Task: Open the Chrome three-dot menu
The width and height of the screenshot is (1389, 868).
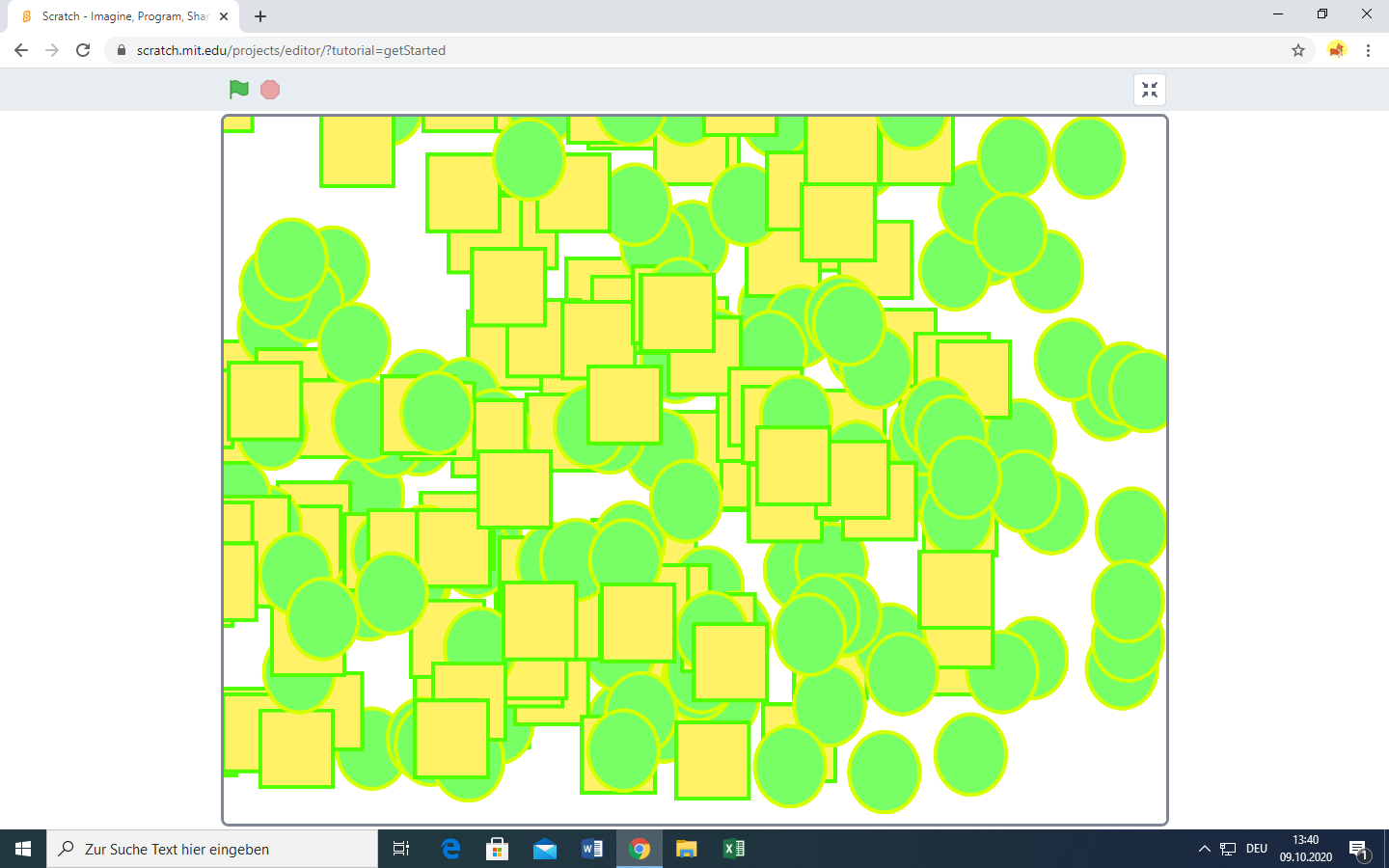Action: click(x=1368, y=50)
